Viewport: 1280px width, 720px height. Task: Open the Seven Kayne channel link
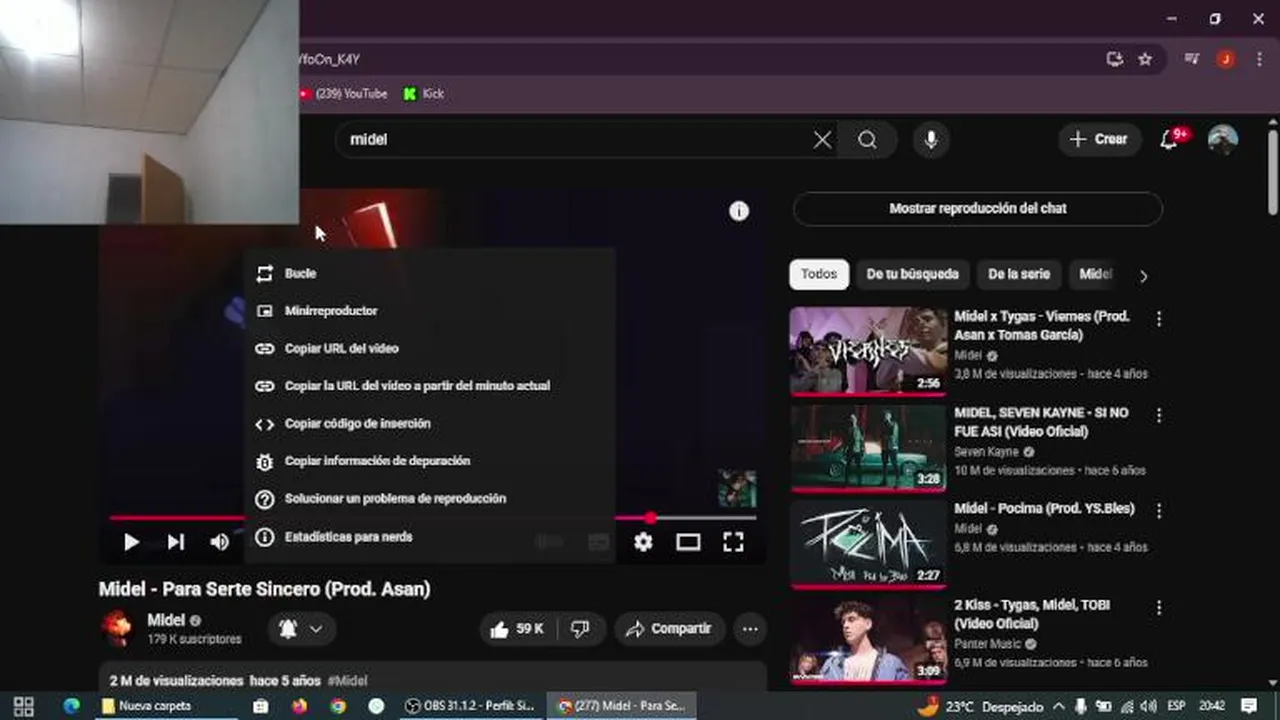tap(987, 452)
